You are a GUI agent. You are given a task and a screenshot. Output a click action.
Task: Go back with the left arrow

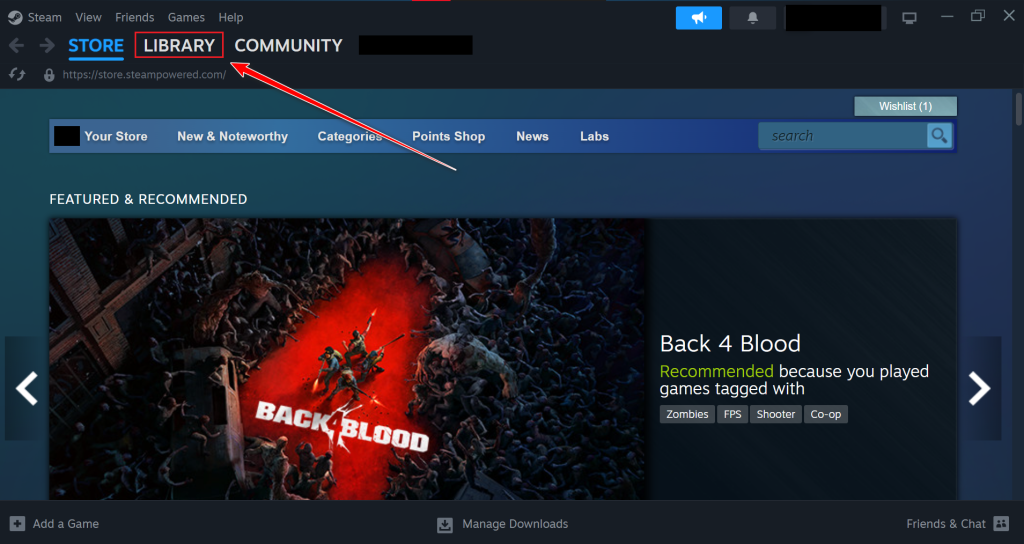tap(17, 46)
